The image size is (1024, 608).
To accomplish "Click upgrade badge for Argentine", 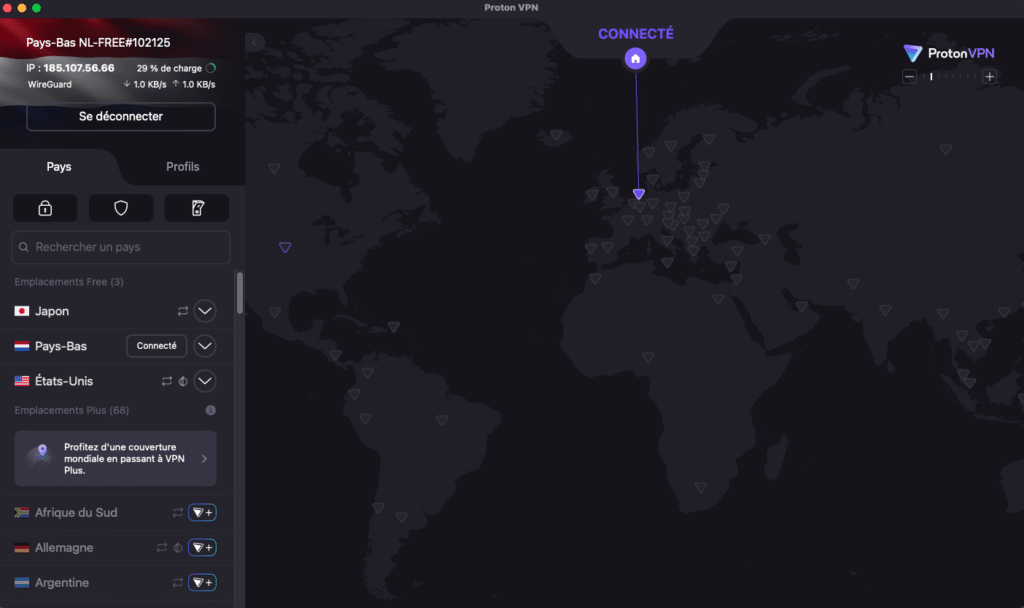I will [202, 583].
